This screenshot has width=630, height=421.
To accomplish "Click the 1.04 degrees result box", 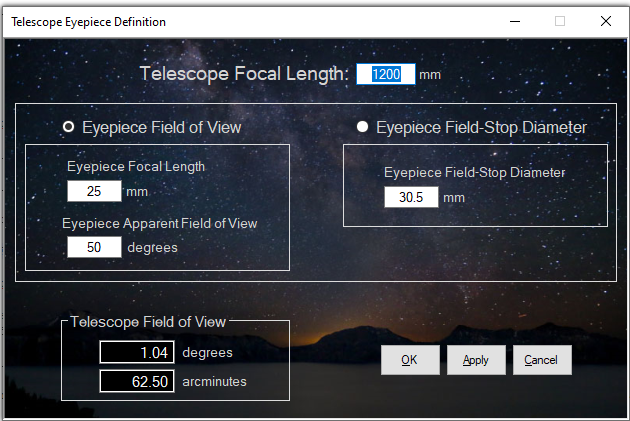I will [137, 352].
